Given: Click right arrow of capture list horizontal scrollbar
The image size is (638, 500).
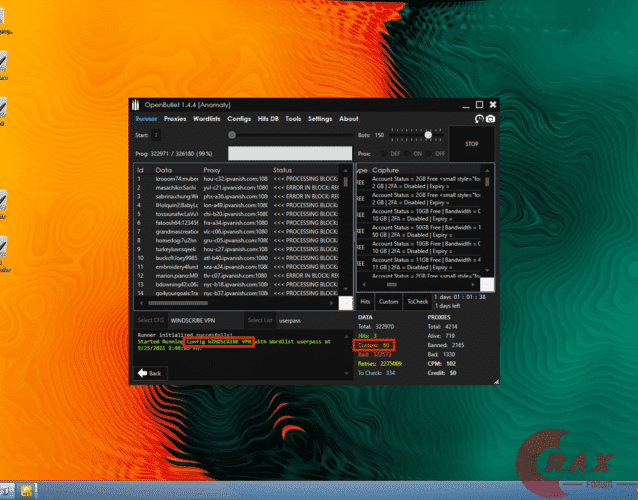Looking at the screenshot, I should [473, 284].
